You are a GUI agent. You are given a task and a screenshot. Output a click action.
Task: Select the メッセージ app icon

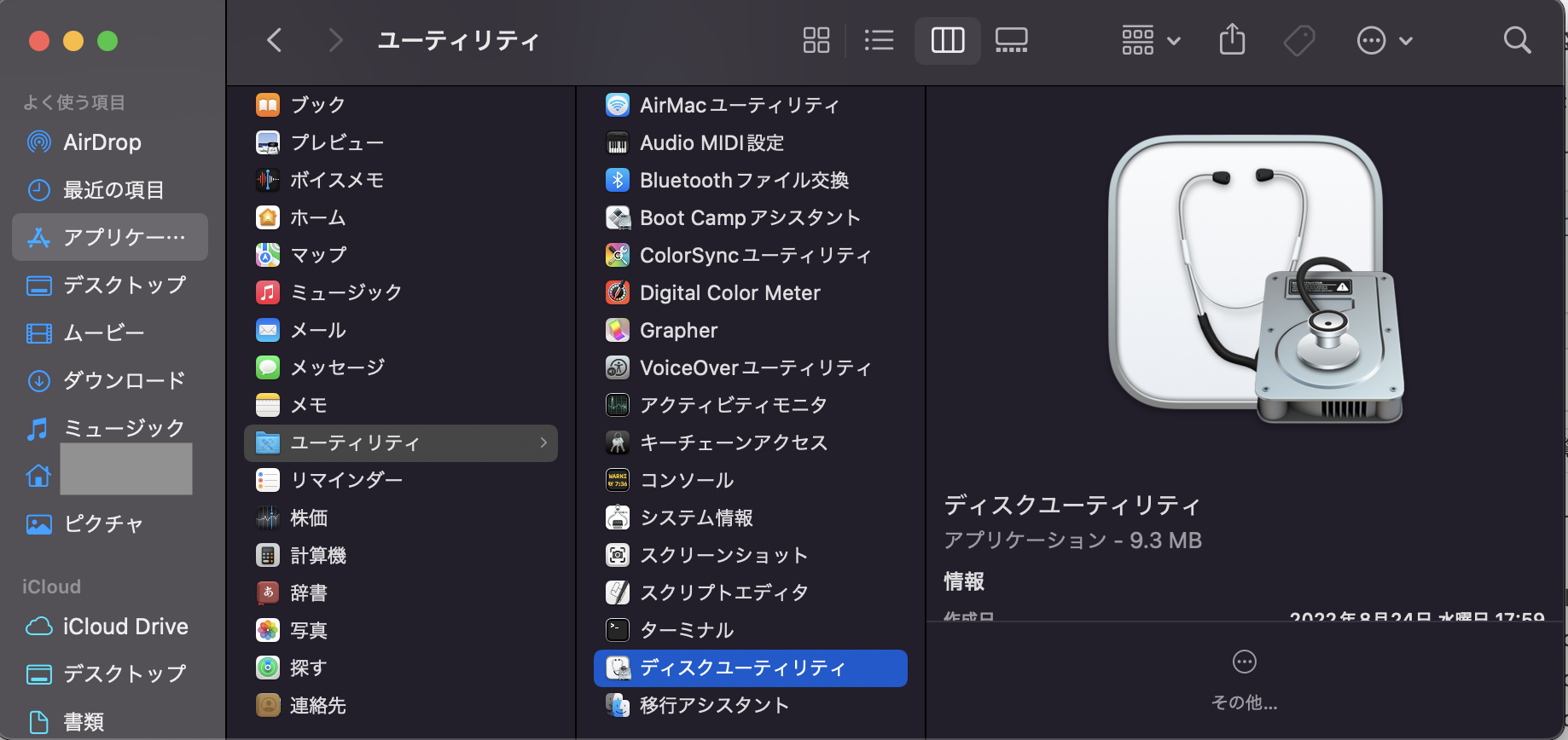coord(268,367)
